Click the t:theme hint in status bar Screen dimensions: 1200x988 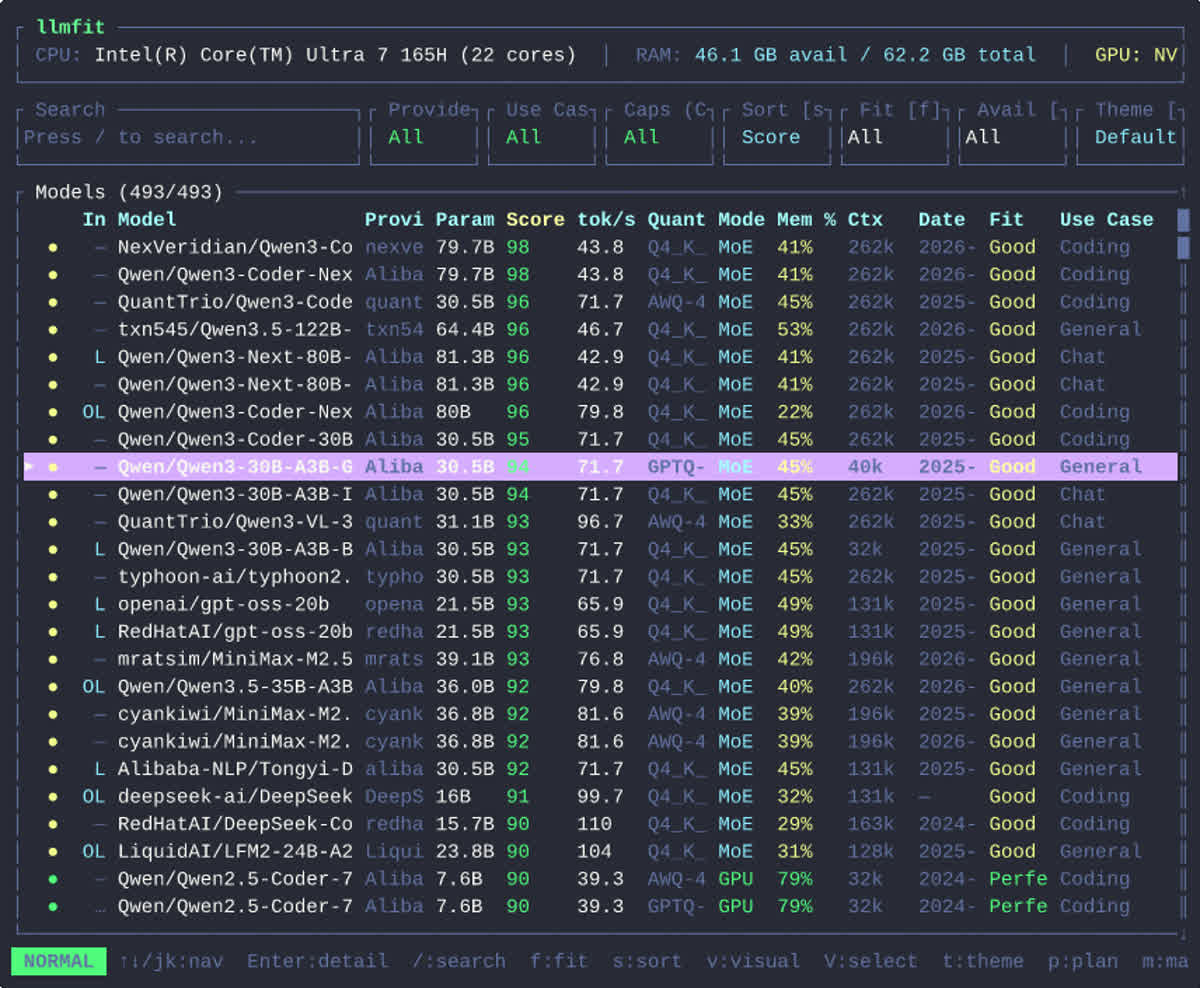tap(983, 961)
